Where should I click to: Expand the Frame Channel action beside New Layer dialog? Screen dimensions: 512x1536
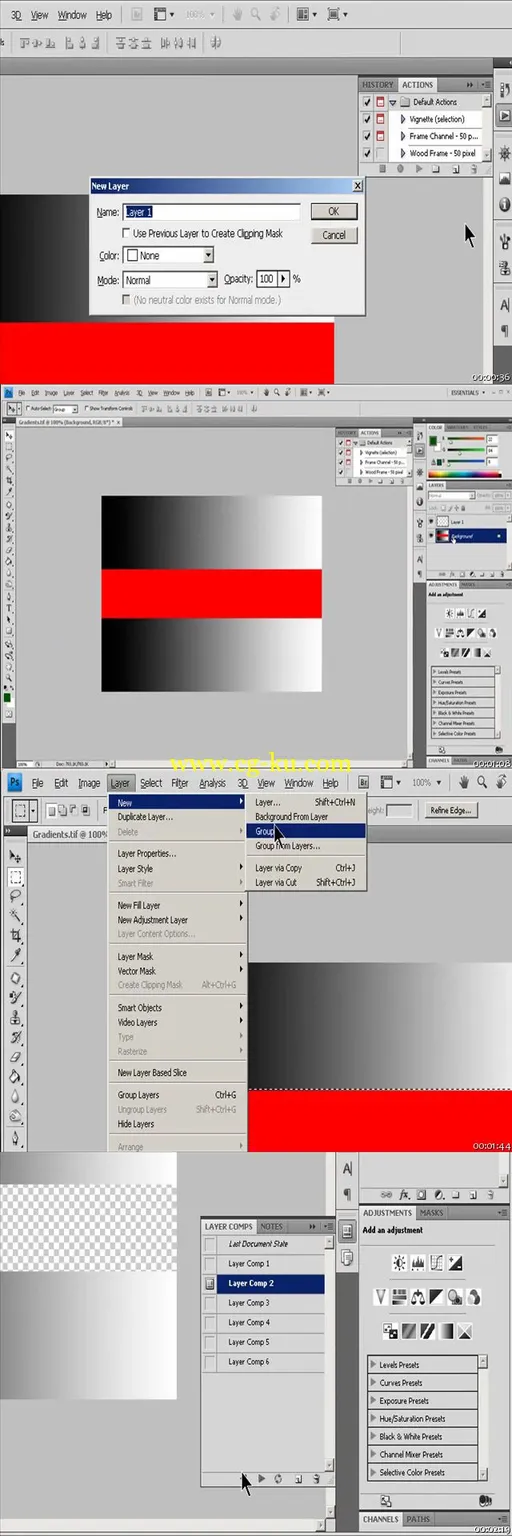coord(403,136)
